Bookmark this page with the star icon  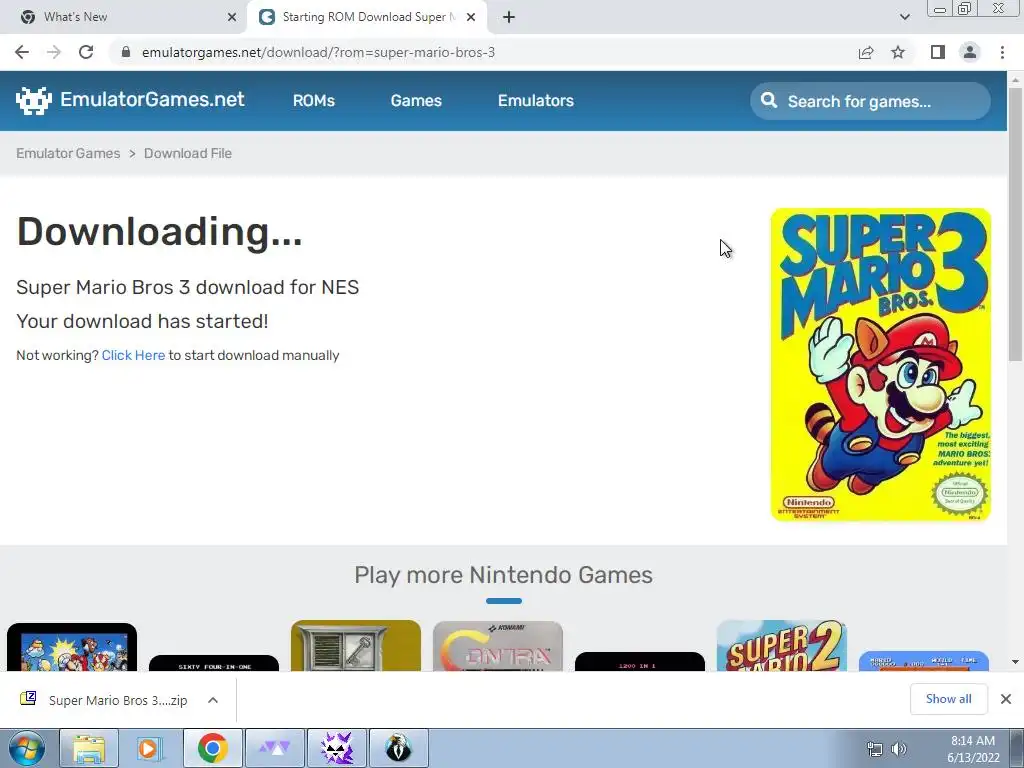click(x=898, y=52)
